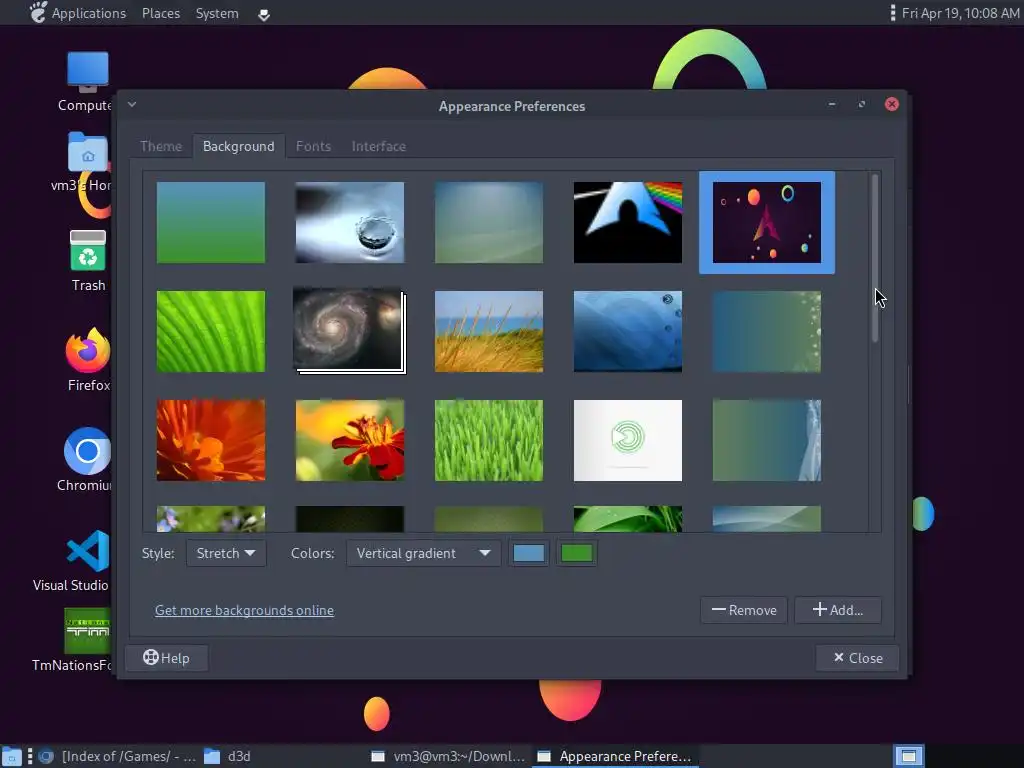The height and width of the screenshot is (768, 1024).
Task: Switch to vm3@vm3 terminal taskbar window
Action: [448, 756]
